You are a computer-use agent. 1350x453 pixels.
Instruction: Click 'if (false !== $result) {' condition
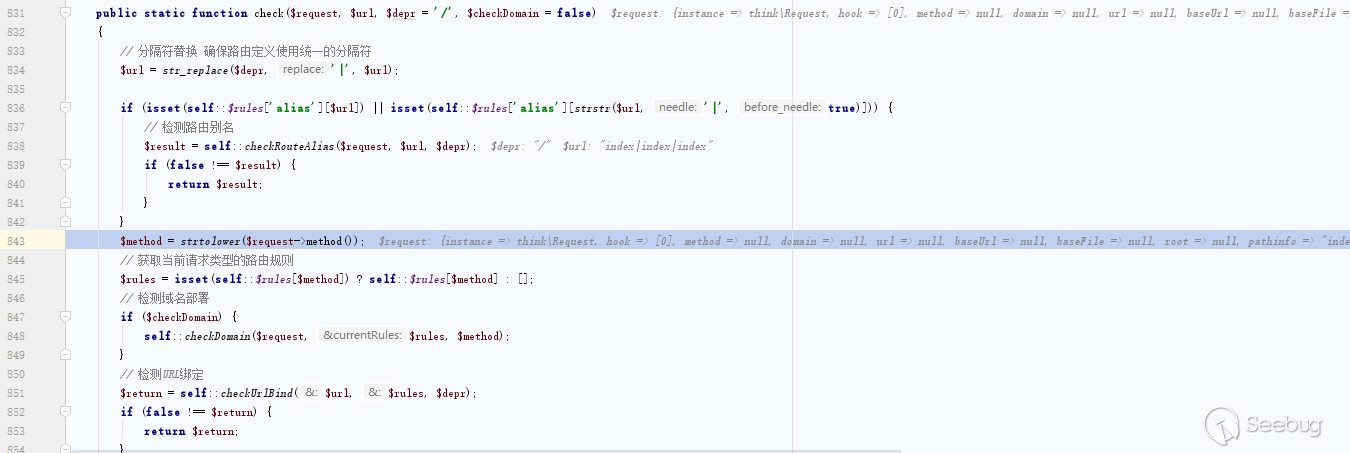220,165
